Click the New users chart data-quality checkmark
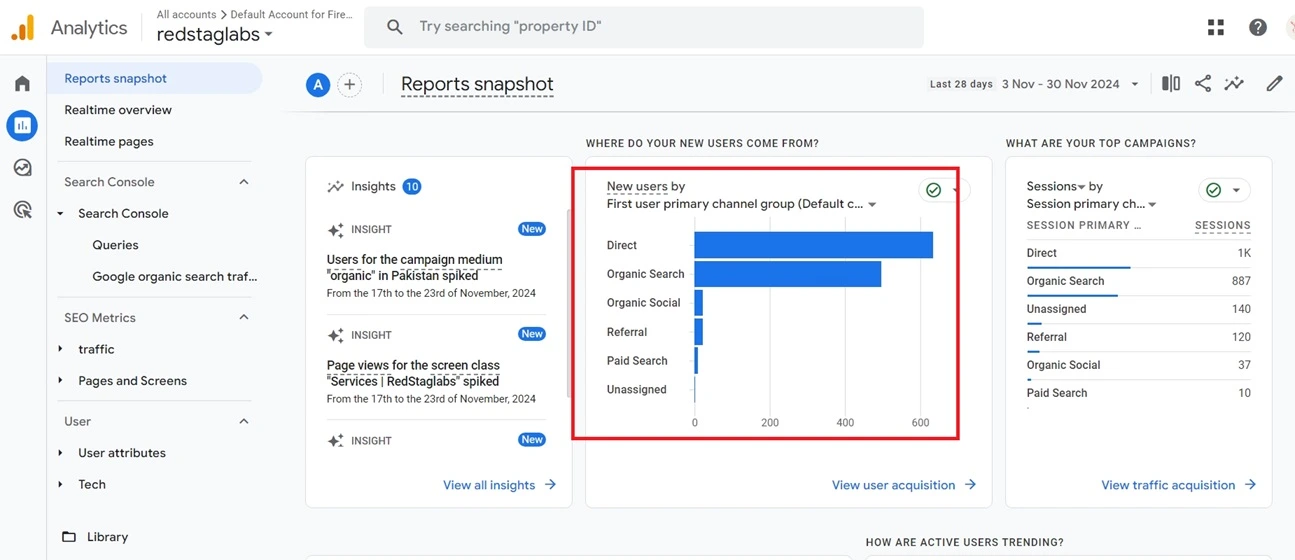 (934, 190)
